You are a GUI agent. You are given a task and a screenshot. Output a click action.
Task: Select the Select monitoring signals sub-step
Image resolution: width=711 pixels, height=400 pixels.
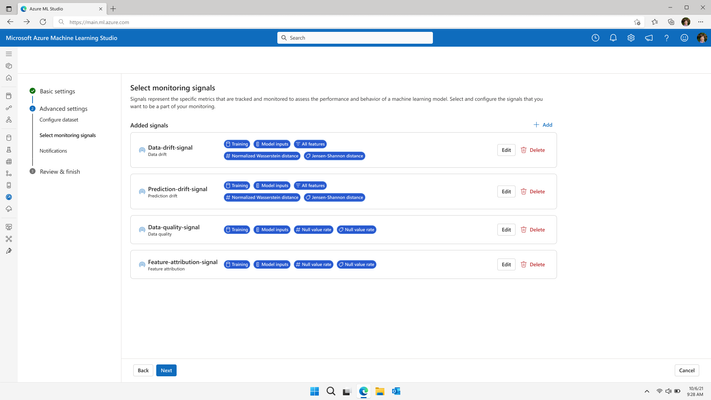68,135
